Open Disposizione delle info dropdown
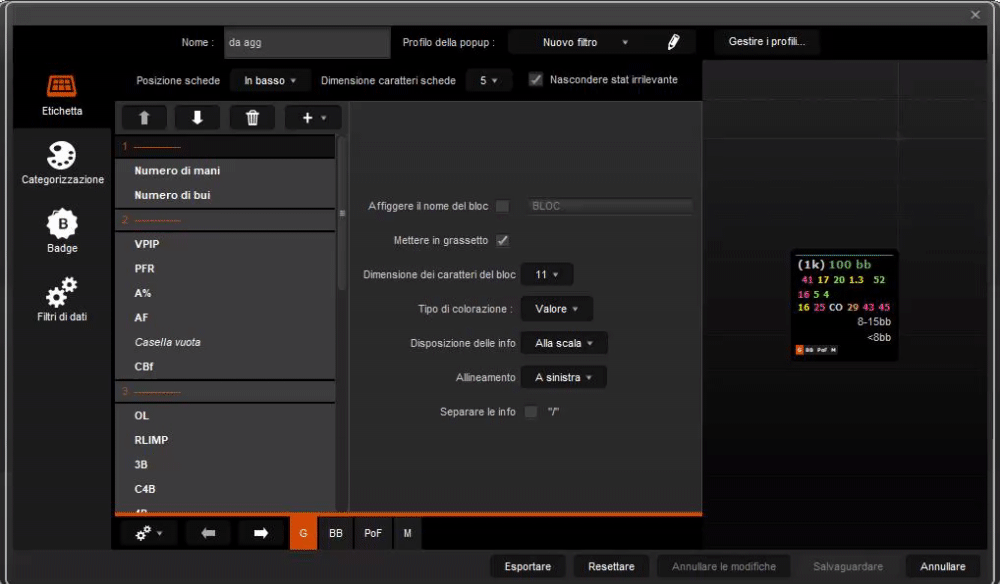This screenshot has width=1000, height=584. (564, 343)
